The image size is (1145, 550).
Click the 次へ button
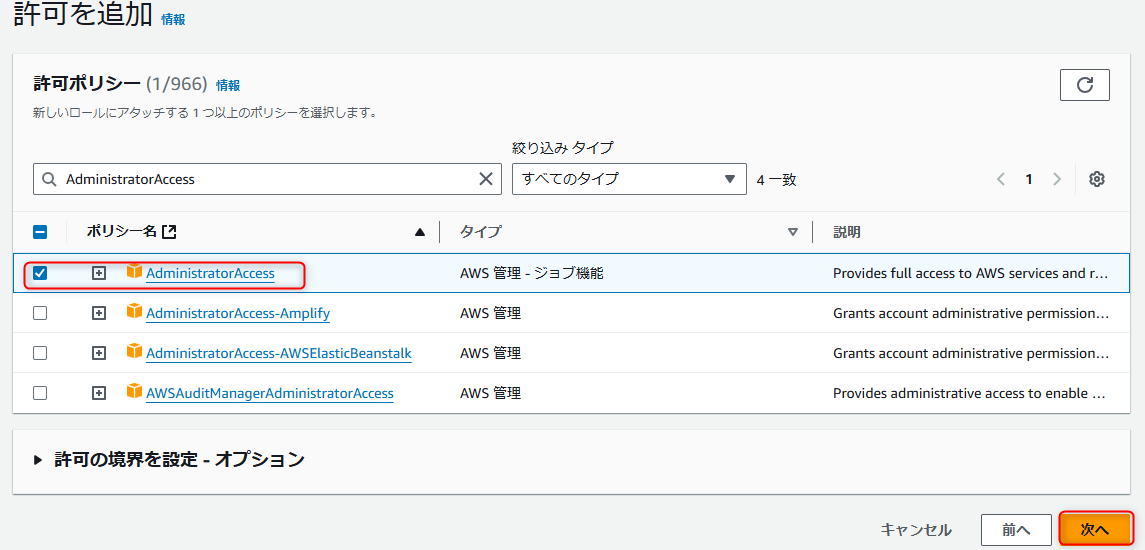click(x=1095, y=530)
